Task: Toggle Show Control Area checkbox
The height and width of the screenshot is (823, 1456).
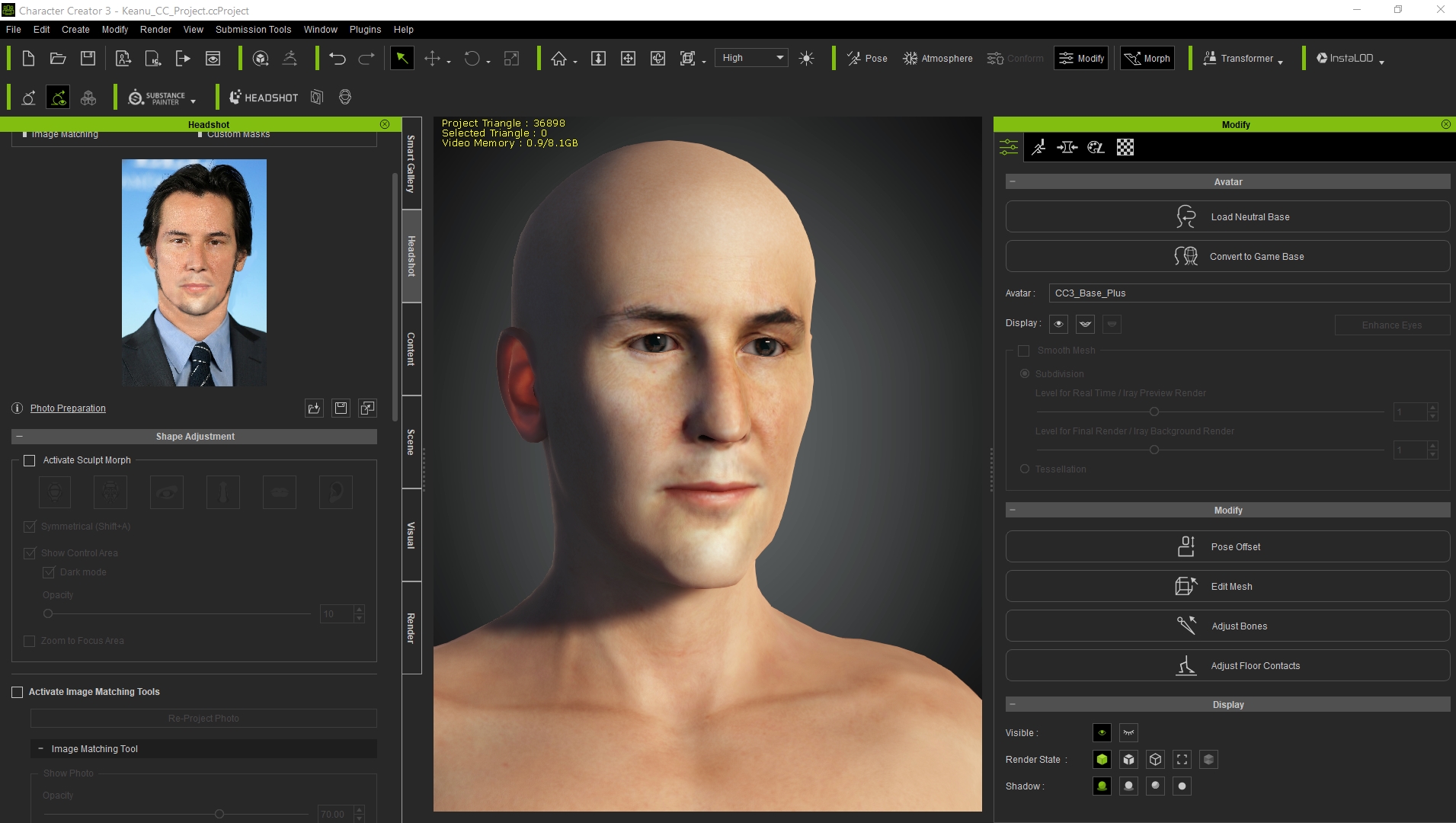Action: point(30,553)
